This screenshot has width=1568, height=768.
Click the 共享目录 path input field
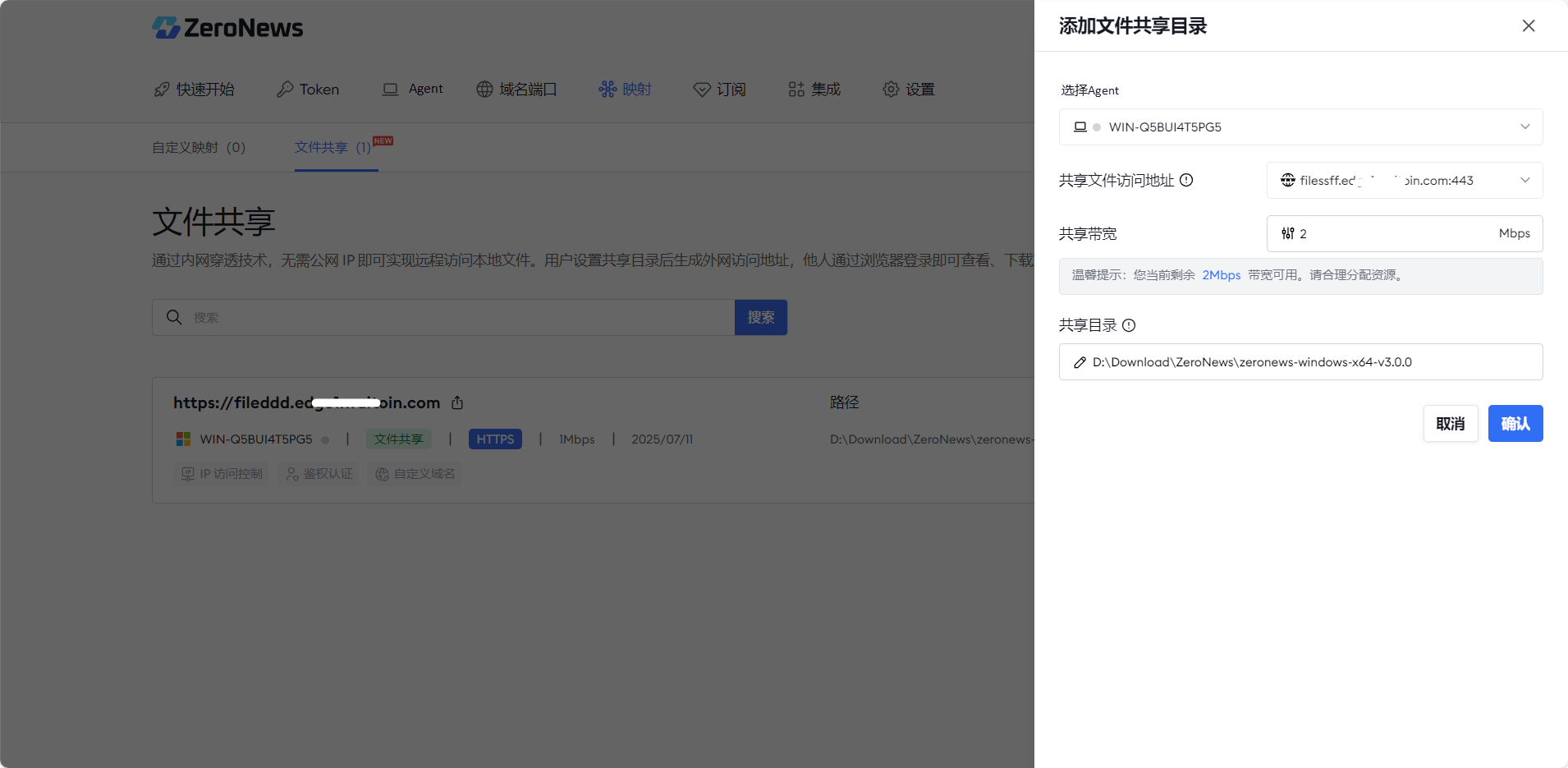1300,362
